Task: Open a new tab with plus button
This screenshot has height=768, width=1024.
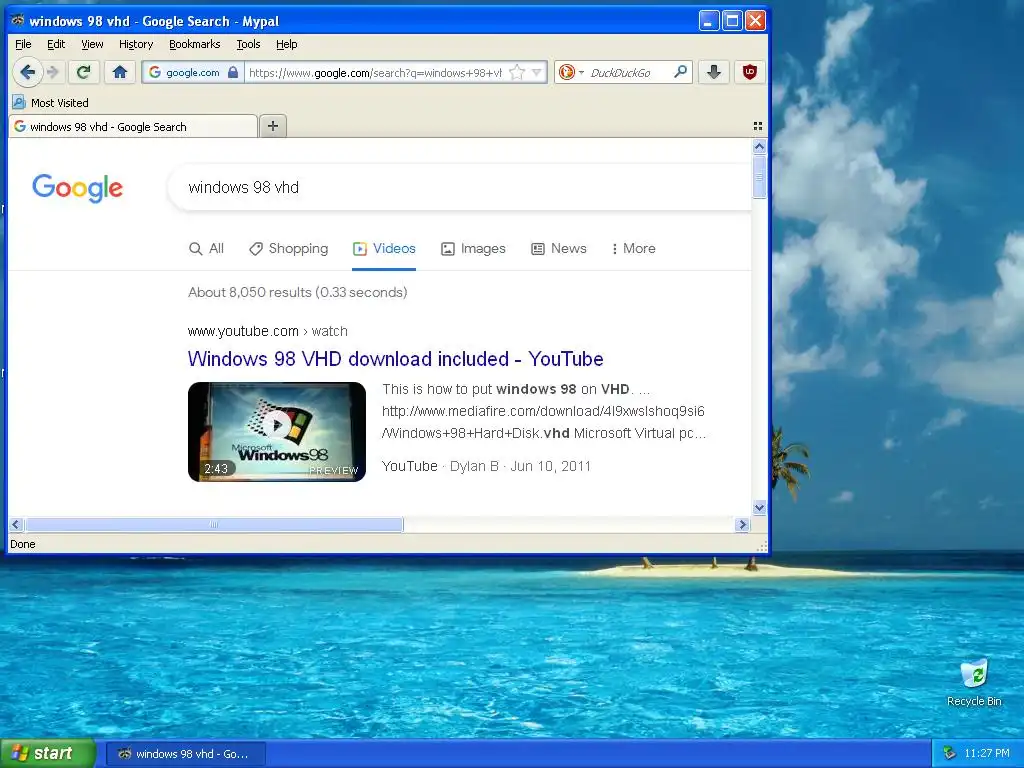Action: click(x=273, y=126)
